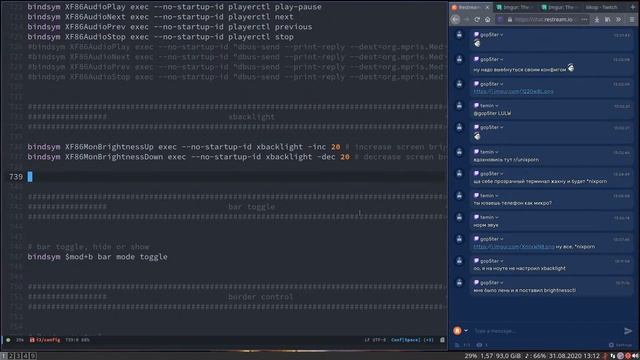Expand gop5ter dropdown on brightnessctl message
This screenshot has width=640, height=360.
tap(502, 282)
